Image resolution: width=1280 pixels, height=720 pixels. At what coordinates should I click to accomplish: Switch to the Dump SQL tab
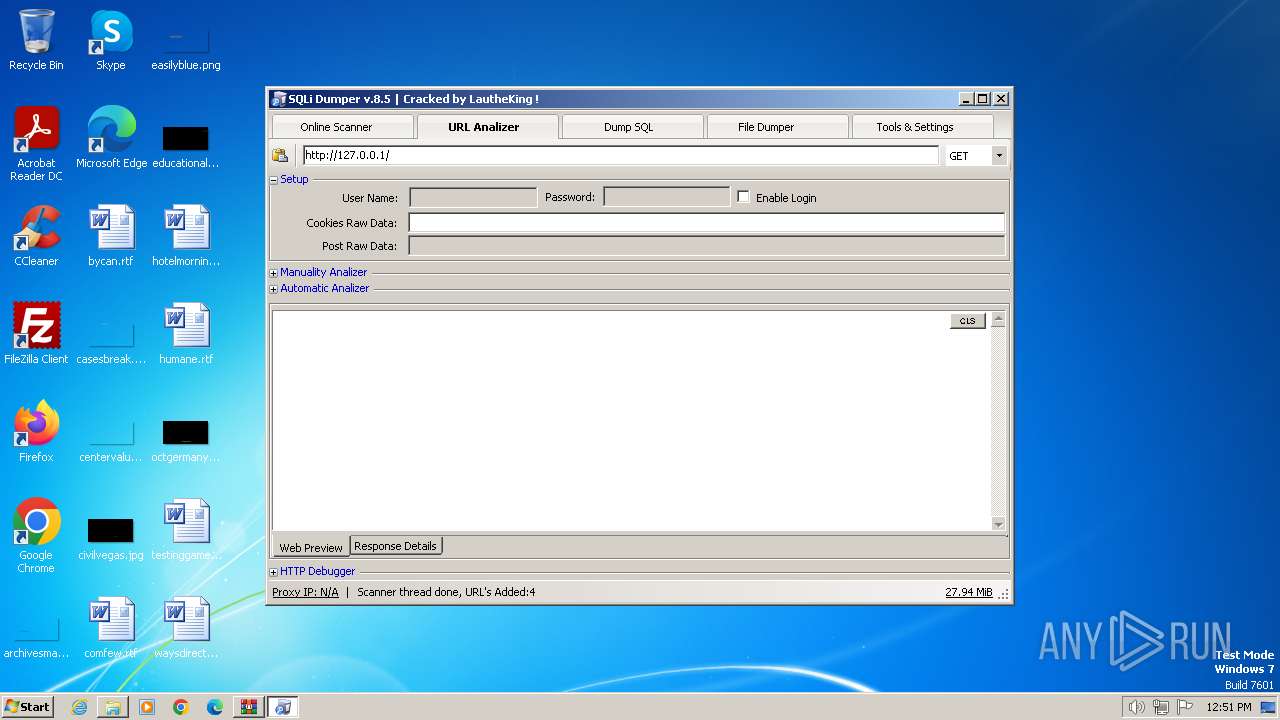(x=632, y=127)
